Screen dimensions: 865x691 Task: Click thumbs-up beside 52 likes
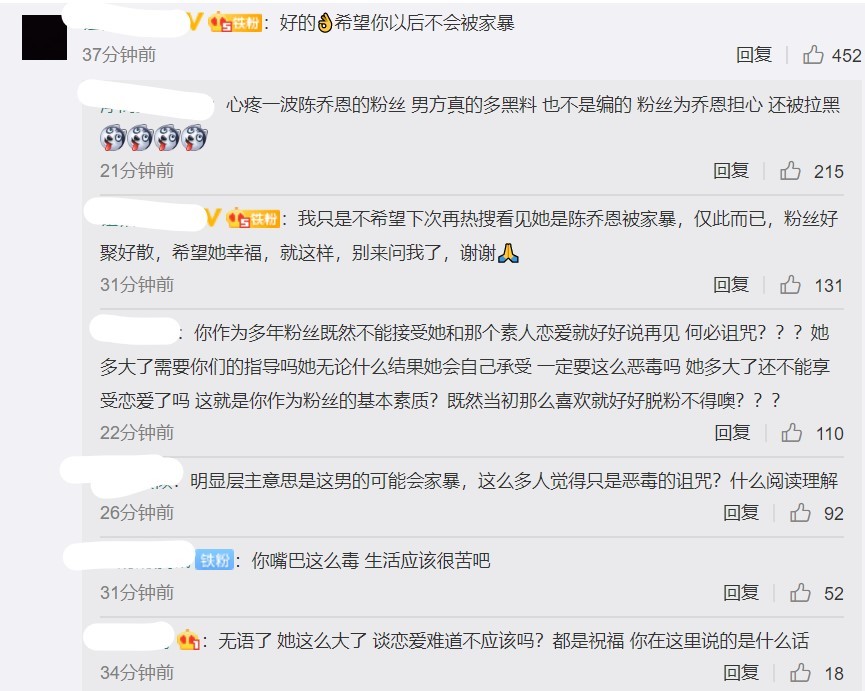click(800, 593)
